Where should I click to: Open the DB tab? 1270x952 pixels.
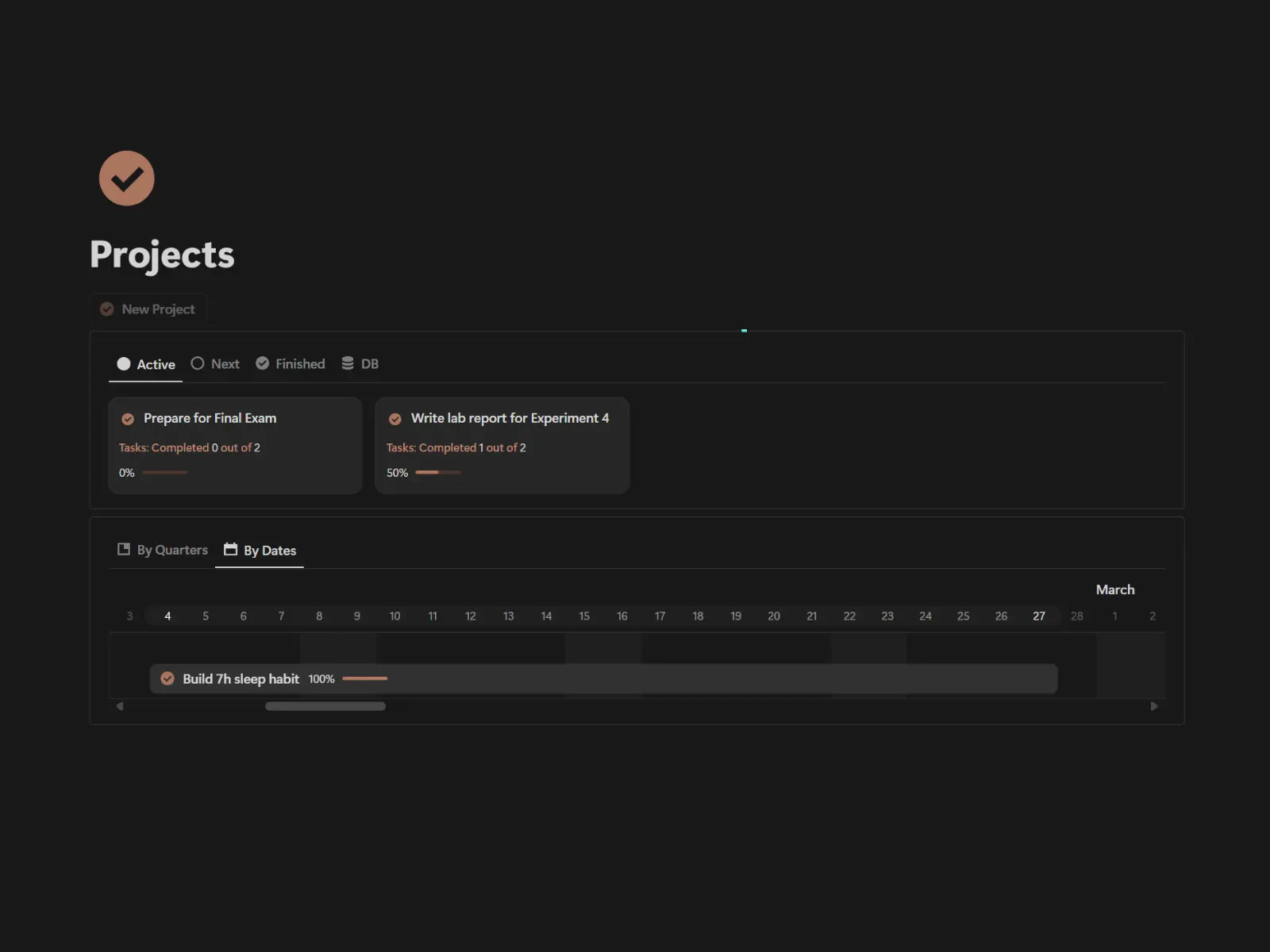360,364
